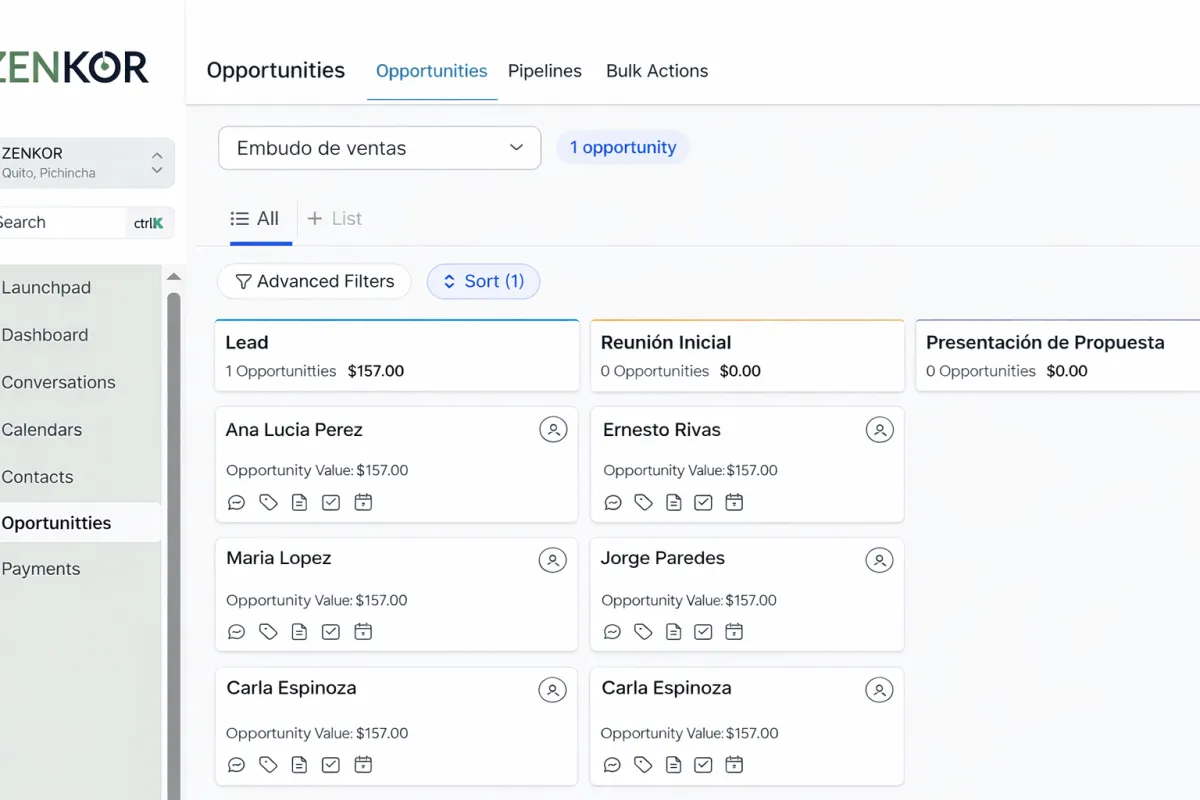Click the tag icon on Carla Espinoza card in Lead
The height and width of the screenshot is (800, 1200).
click(268, 765)
